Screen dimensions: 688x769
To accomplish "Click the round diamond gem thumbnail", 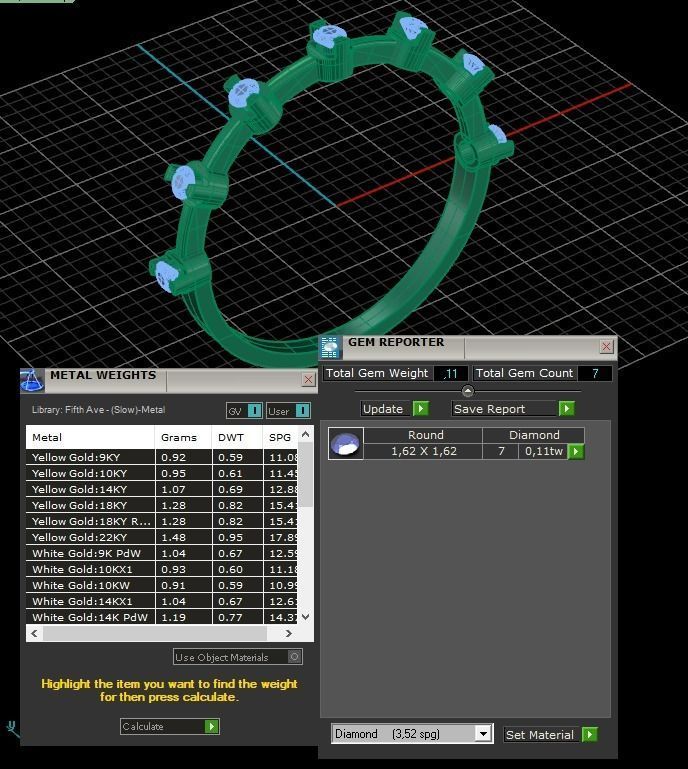I will [345, 443].
